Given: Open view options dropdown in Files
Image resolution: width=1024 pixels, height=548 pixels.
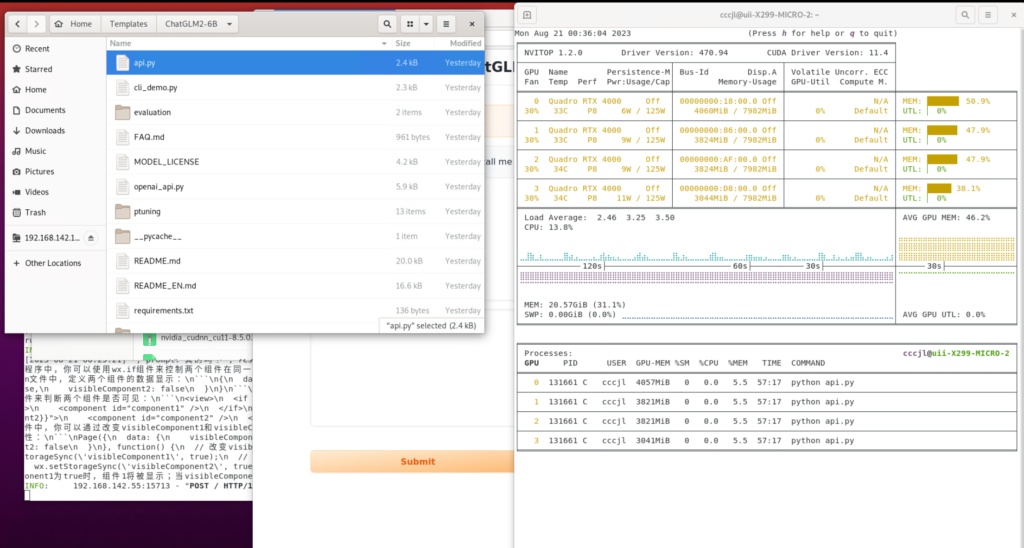Looking at the screenshot, I should [x=426, y=24].
